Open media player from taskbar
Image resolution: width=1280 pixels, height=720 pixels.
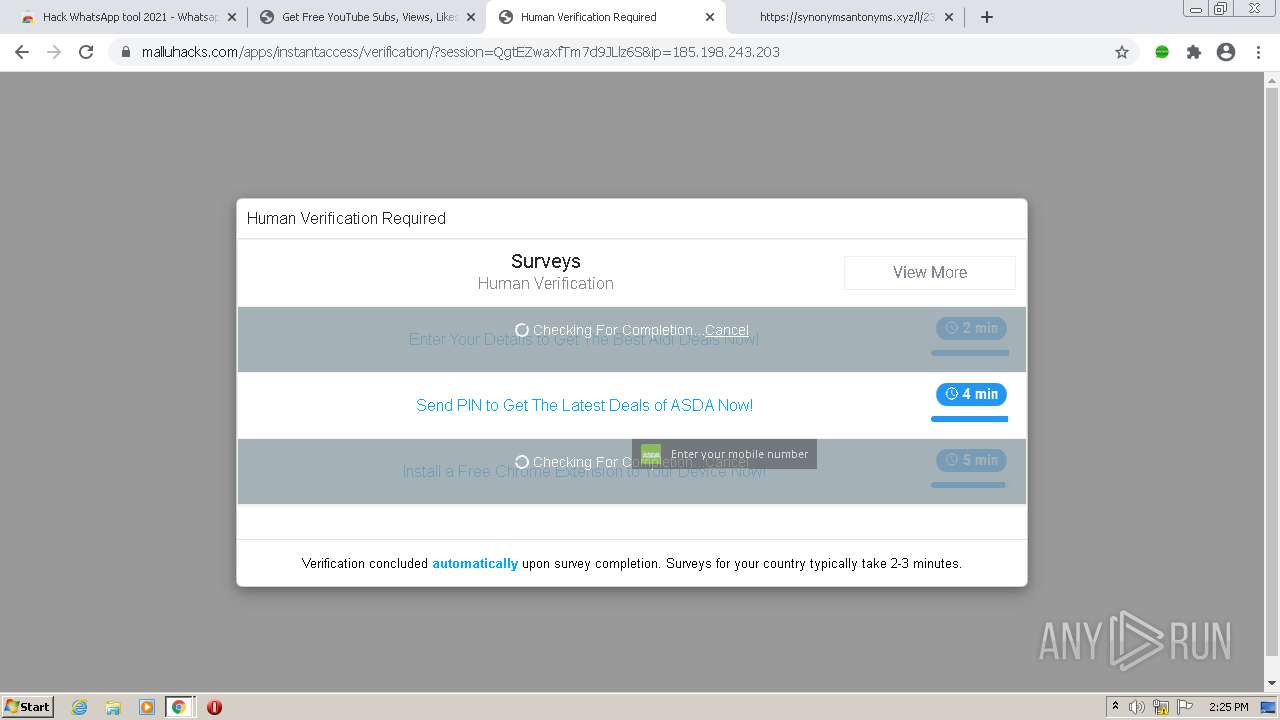146,707
